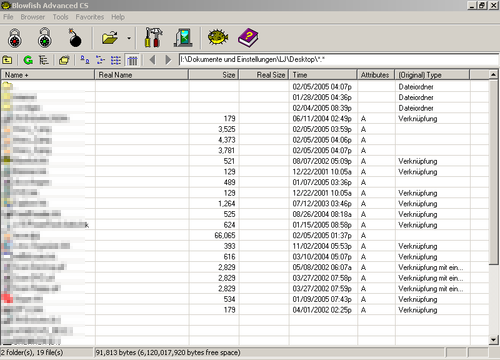Click the status text 2 folder(s), 19 file(s)

tap(32, 352)
